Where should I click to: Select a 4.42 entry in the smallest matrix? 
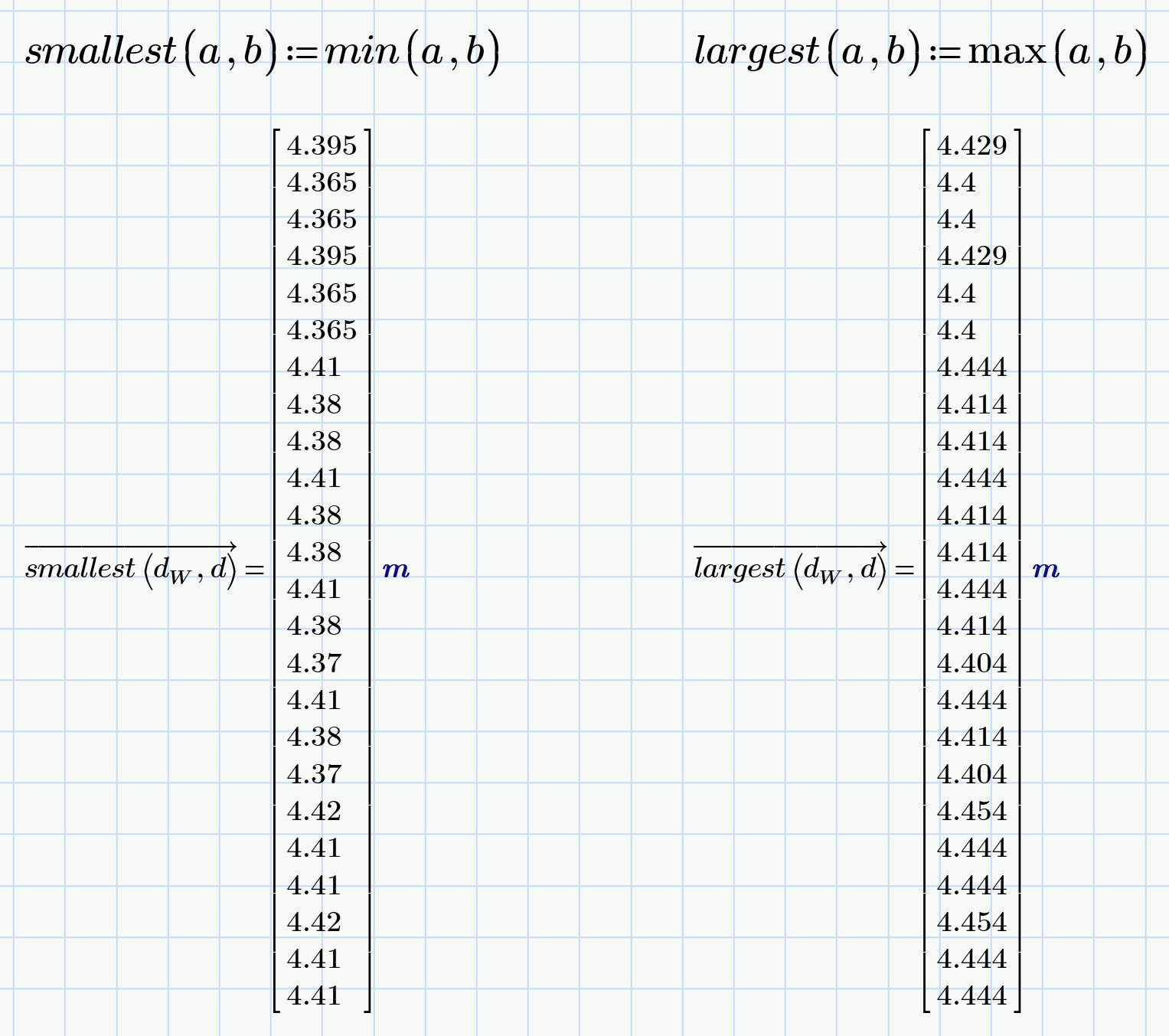(x=315, y=811)
